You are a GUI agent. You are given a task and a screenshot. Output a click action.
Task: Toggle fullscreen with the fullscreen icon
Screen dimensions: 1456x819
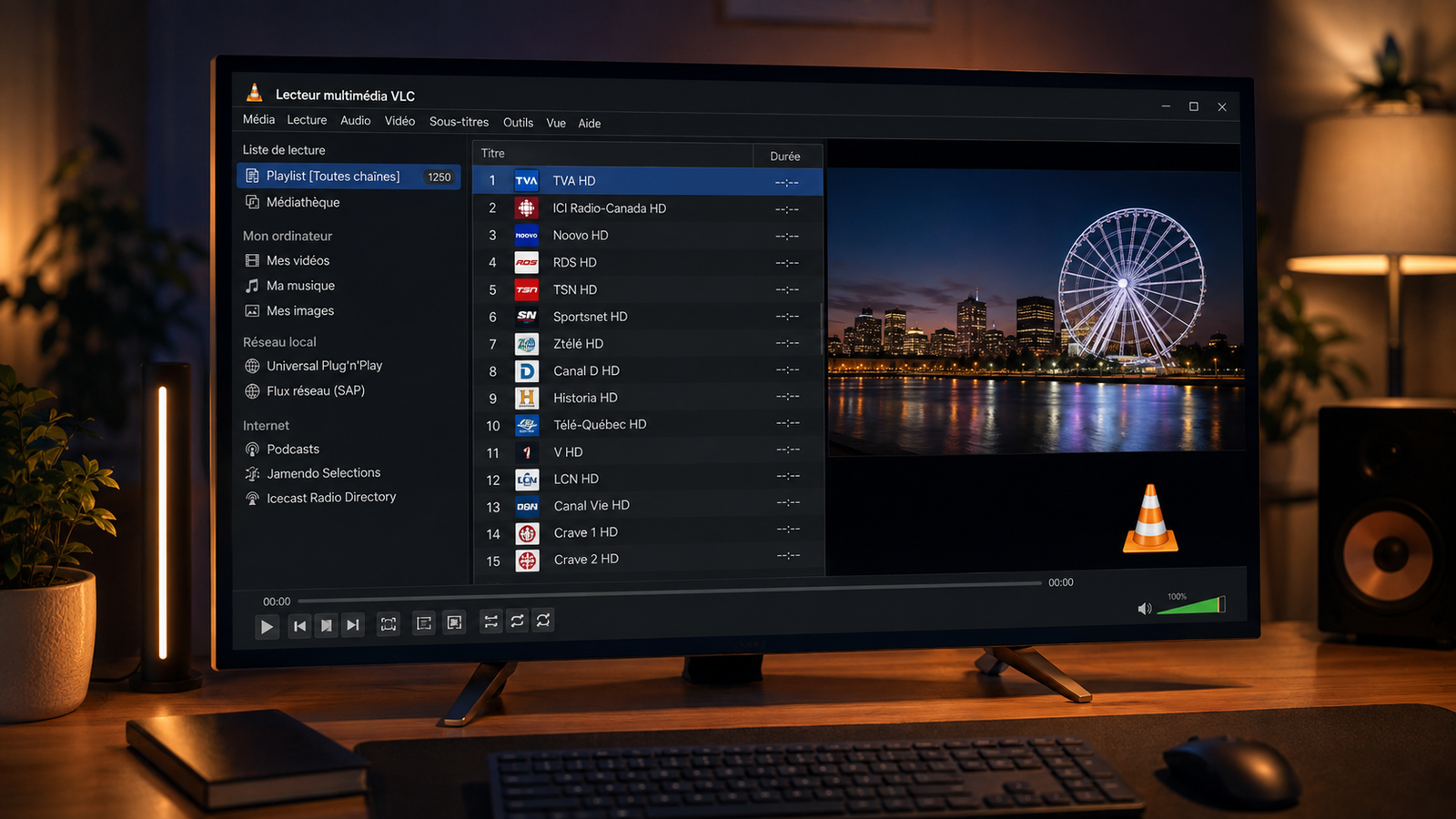pos(389,624)
